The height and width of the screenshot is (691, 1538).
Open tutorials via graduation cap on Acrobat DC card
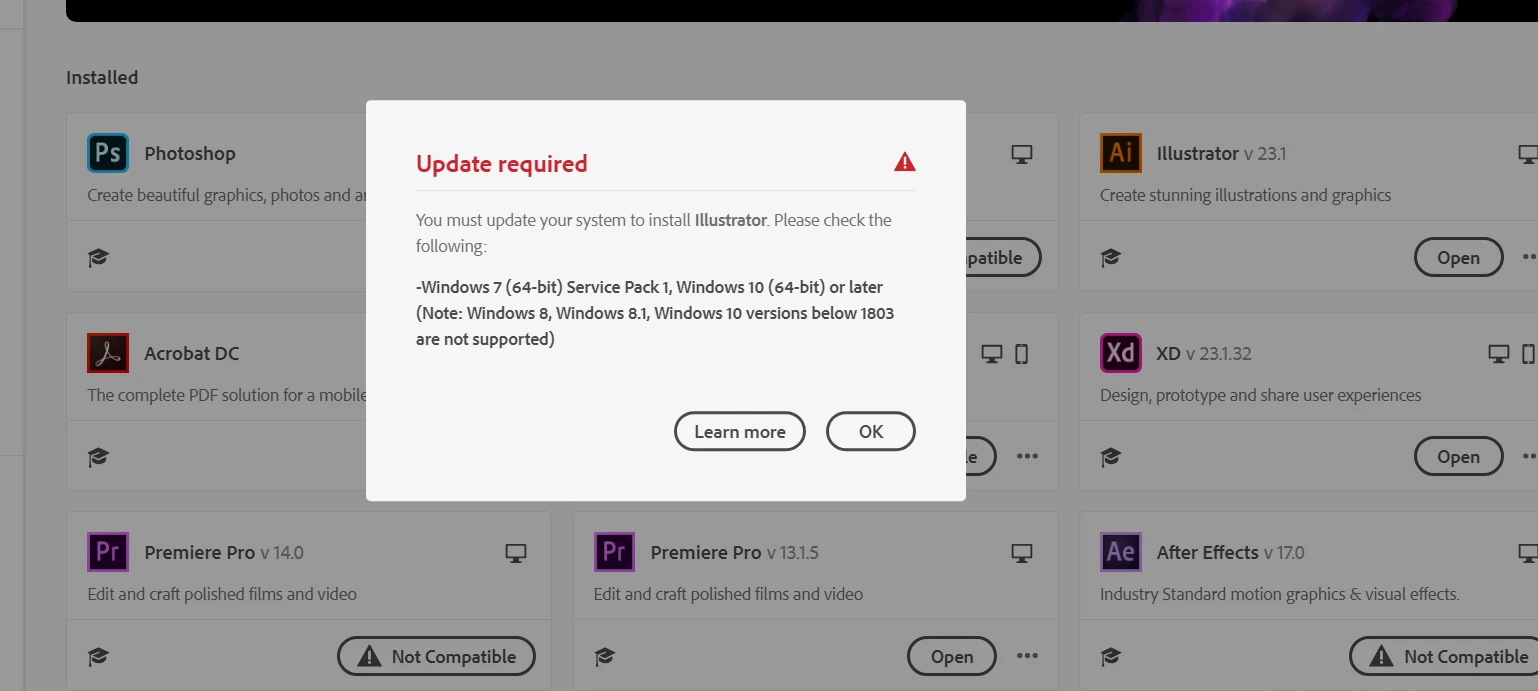click(98, 457)
